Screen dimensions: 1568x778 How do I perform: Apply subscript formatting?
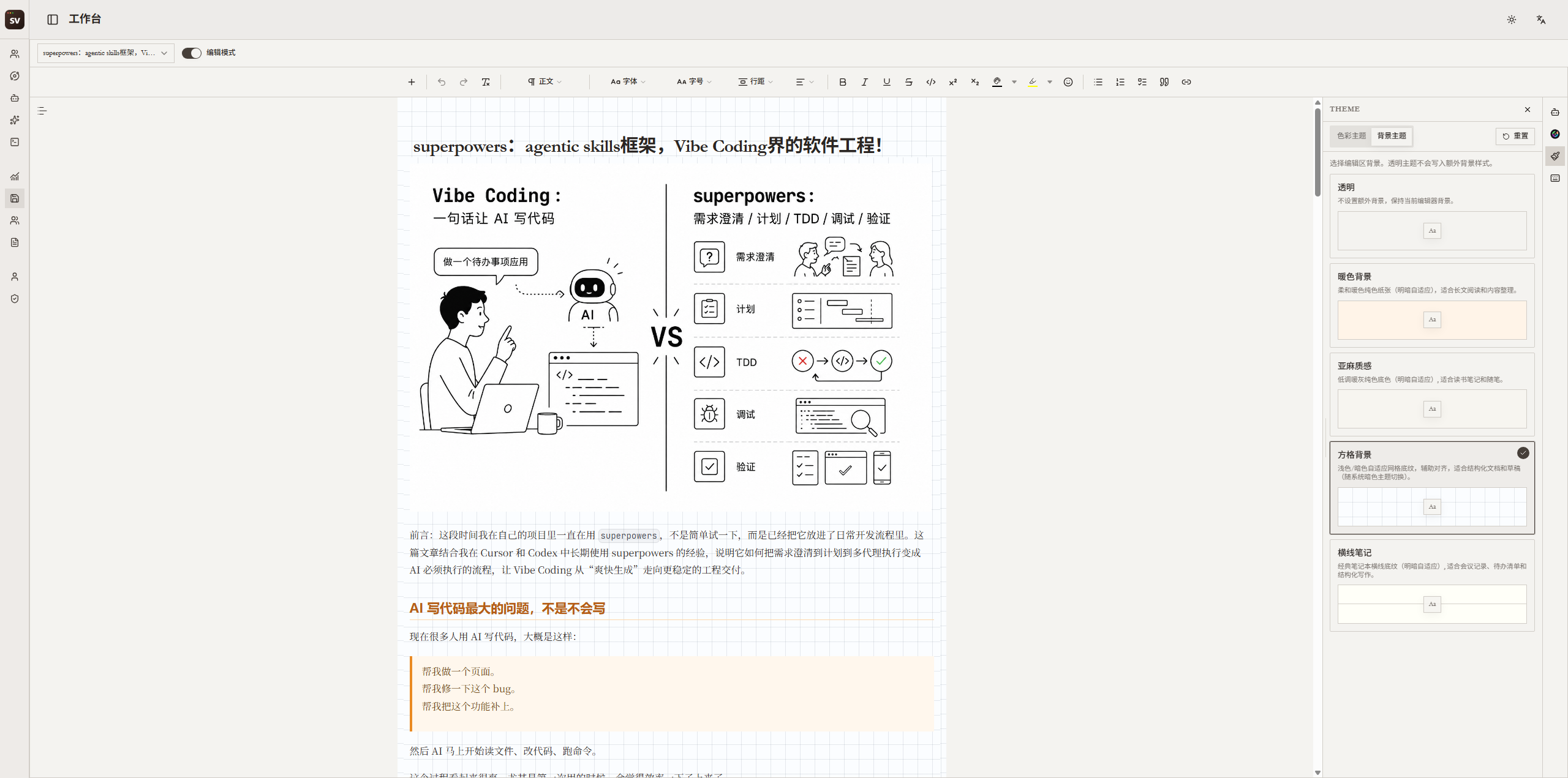point(975,82)
